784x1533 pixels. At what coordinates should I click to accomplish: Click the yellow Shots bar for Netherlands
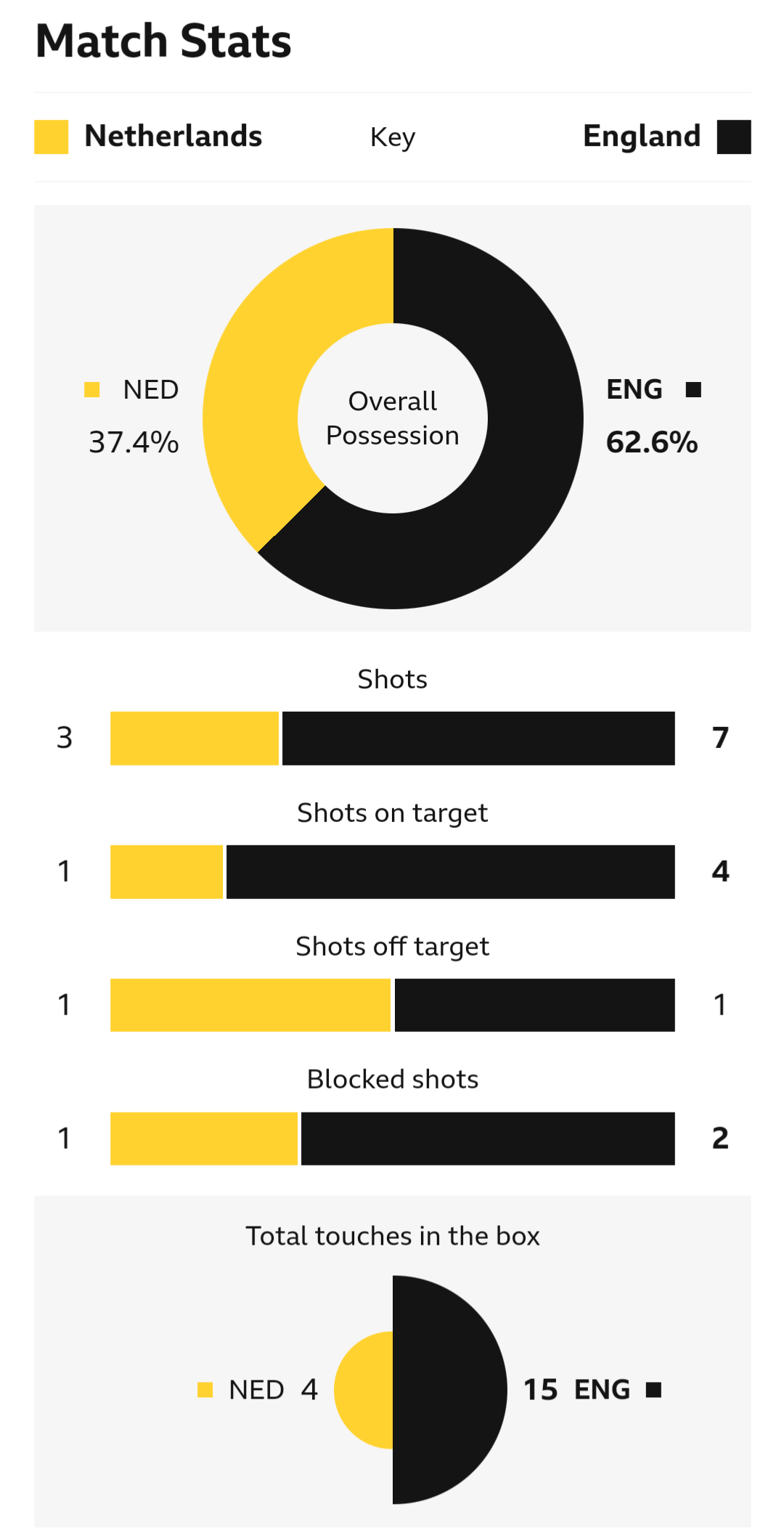pyautogui.click(x=195, y=738)
